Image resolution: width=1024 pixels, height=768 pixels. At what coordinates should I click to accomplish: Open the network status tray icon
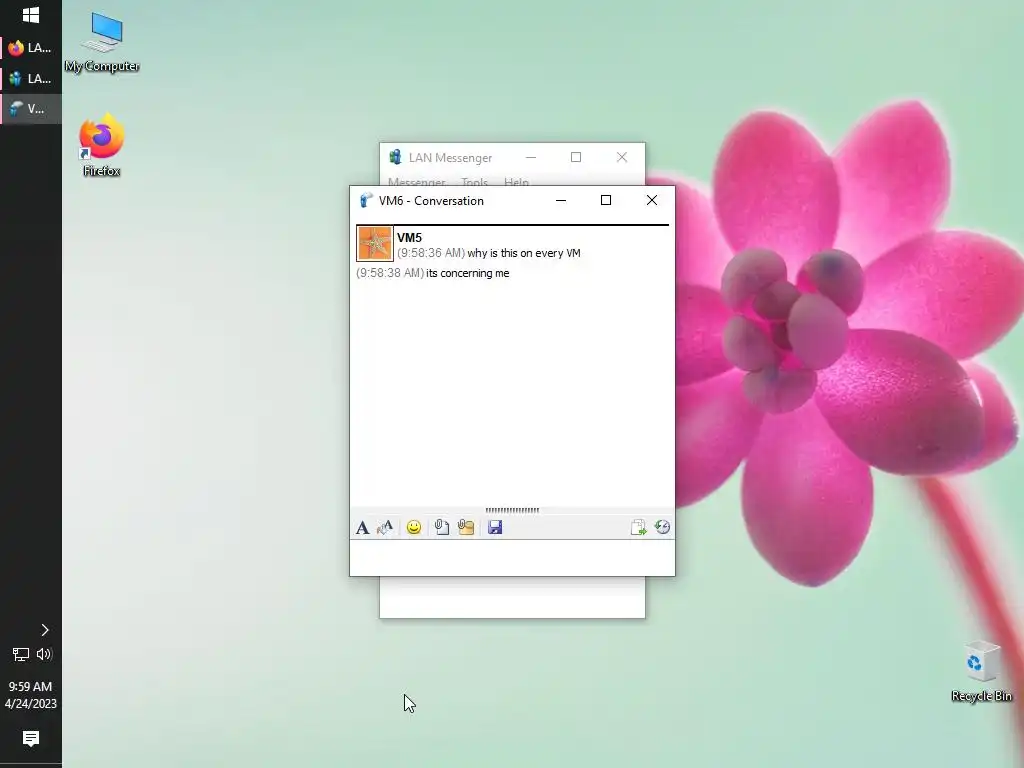(x=20, y=654)
